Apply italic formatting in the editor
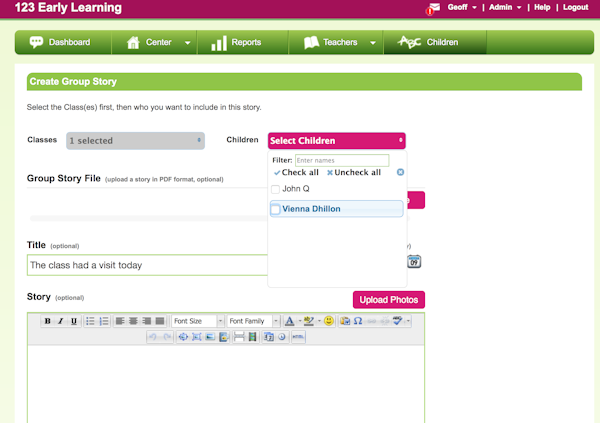The height and width of the screenshot is (423, 600). pos(60,321)
